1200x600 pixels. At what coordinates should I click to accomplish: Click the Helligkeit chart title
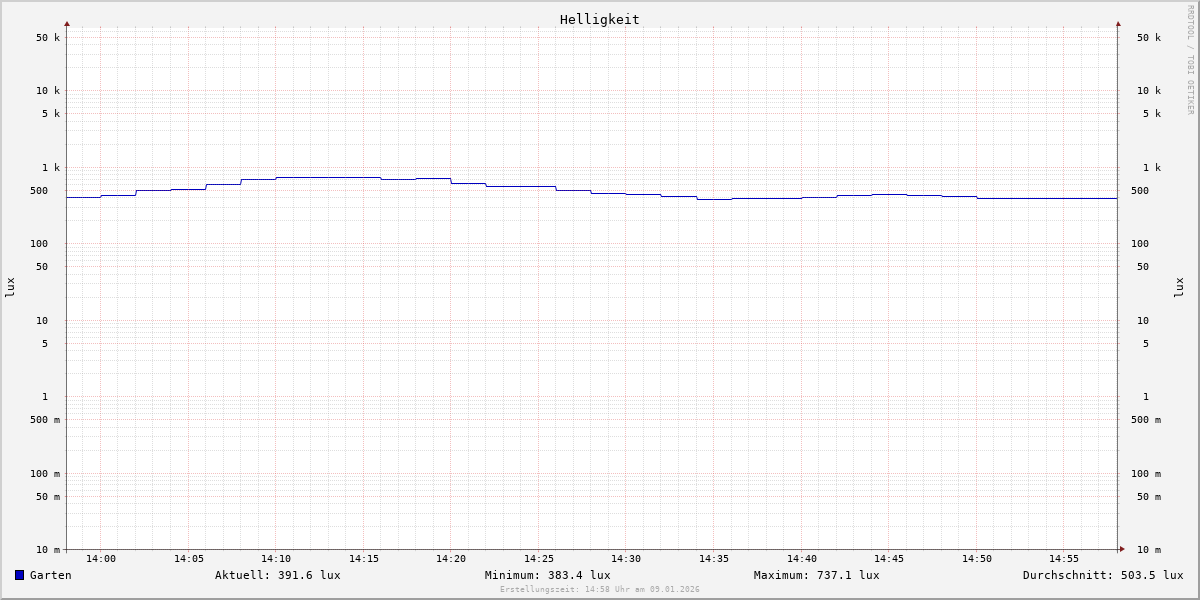599,19
